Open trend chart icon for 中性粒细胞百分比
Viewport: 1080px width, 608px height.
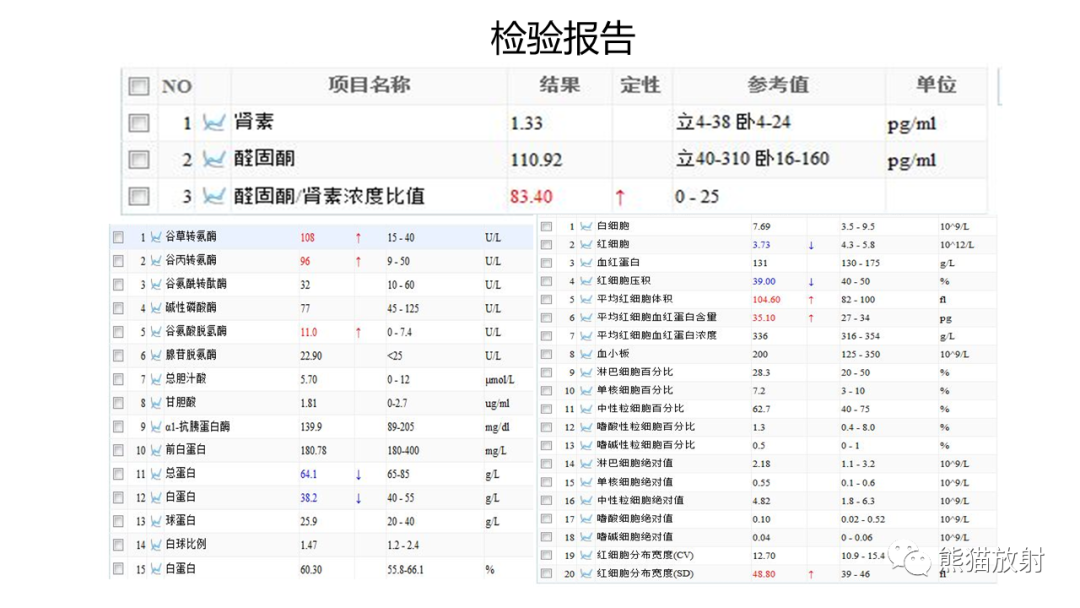(586, 409)
